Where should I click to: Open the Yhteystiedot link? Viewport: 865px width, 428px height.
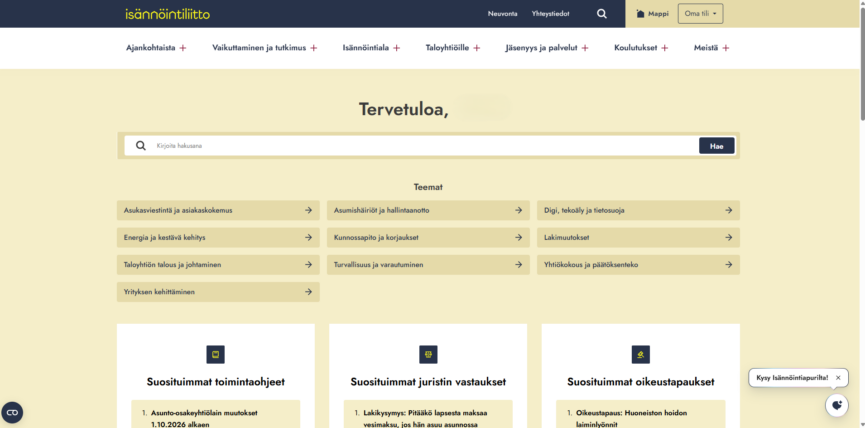click(x=551, y=14)
